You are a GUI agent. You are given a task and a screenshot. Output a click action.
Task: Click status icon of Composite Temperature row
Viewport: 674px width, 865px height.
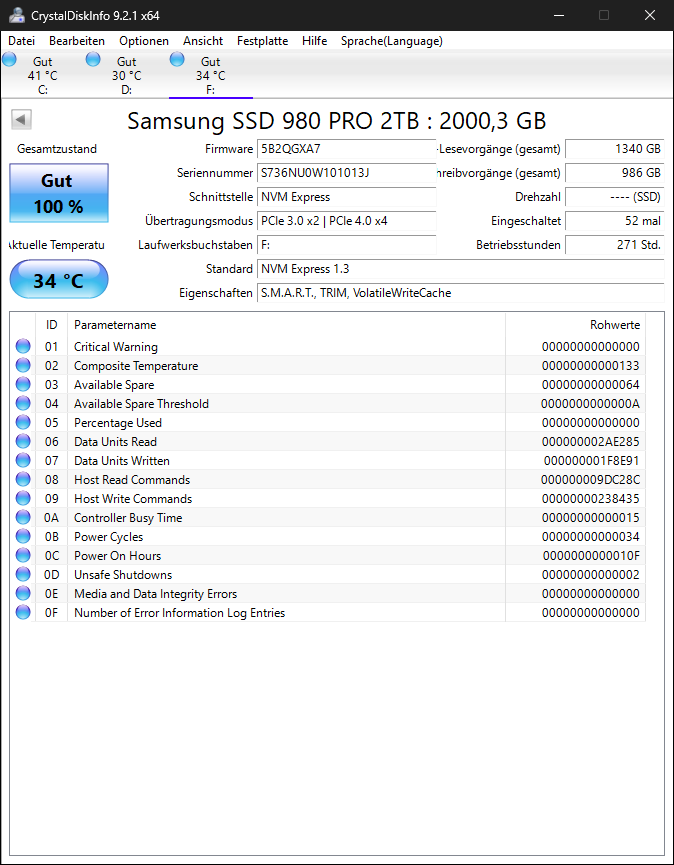[x=23, y=365]
